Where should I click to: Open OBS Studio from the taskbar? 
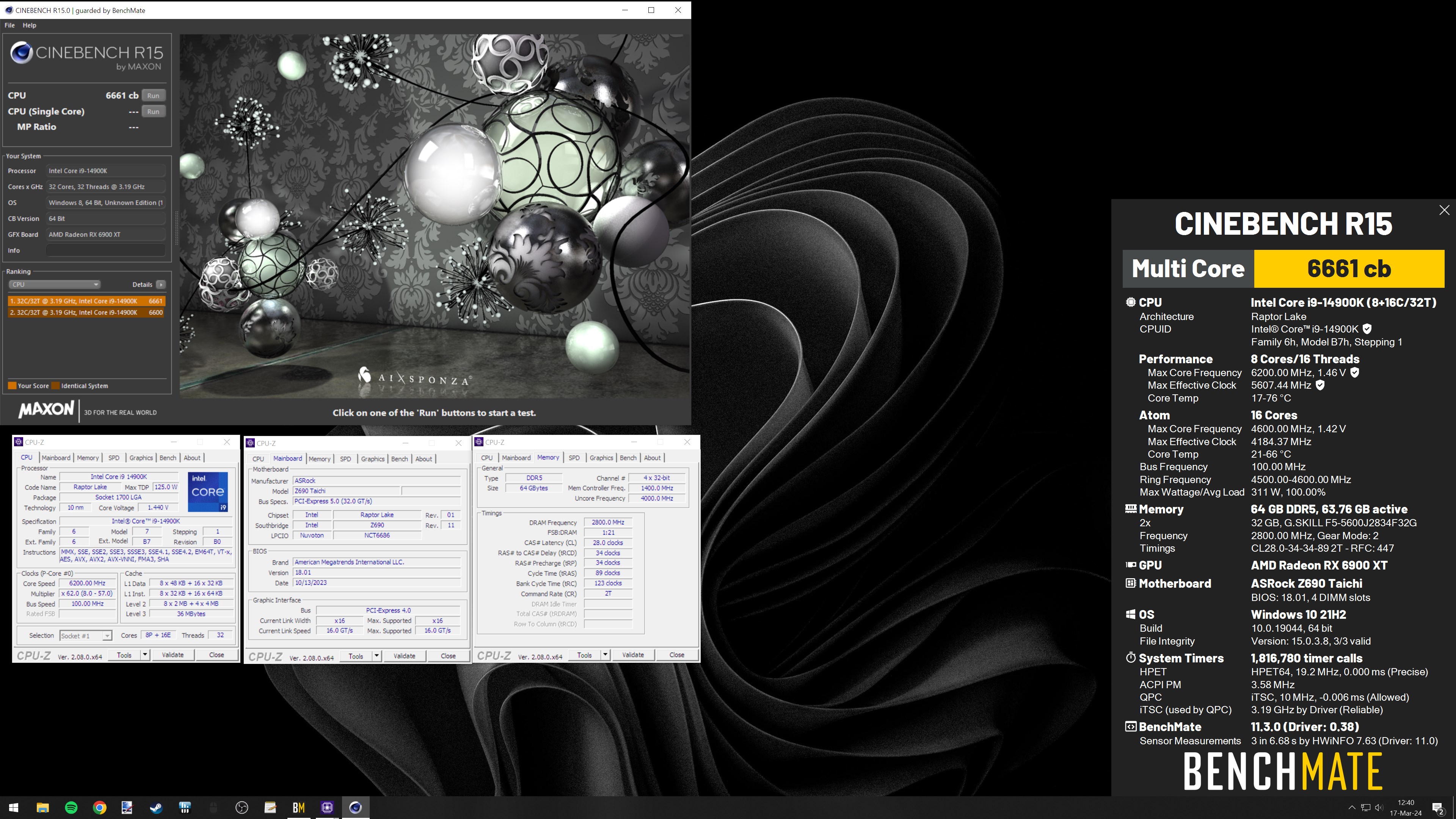coord(242,808)
